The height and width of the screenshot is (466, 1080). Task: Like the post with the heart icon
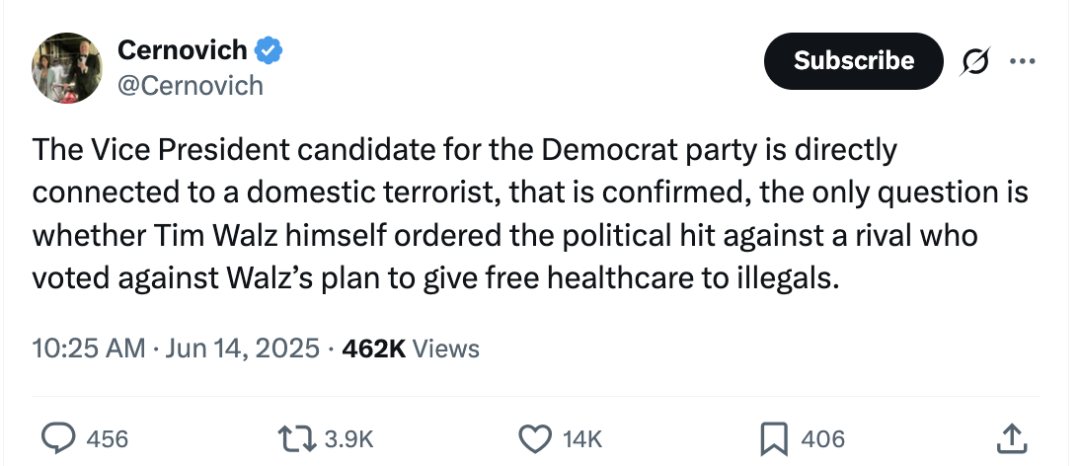tap(534, 438)
